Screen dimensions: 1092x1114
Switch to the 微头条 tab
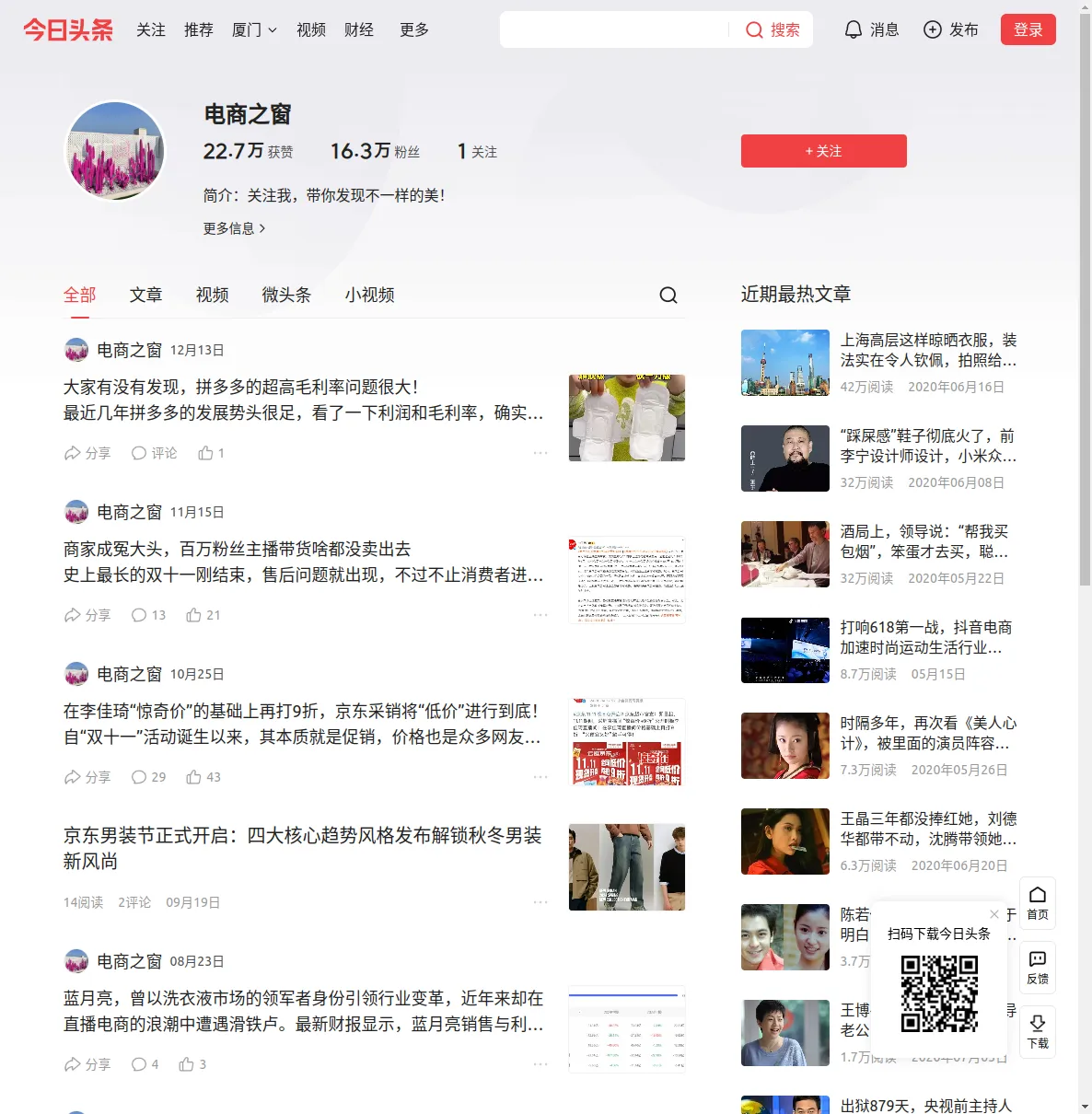coord(287,295)
